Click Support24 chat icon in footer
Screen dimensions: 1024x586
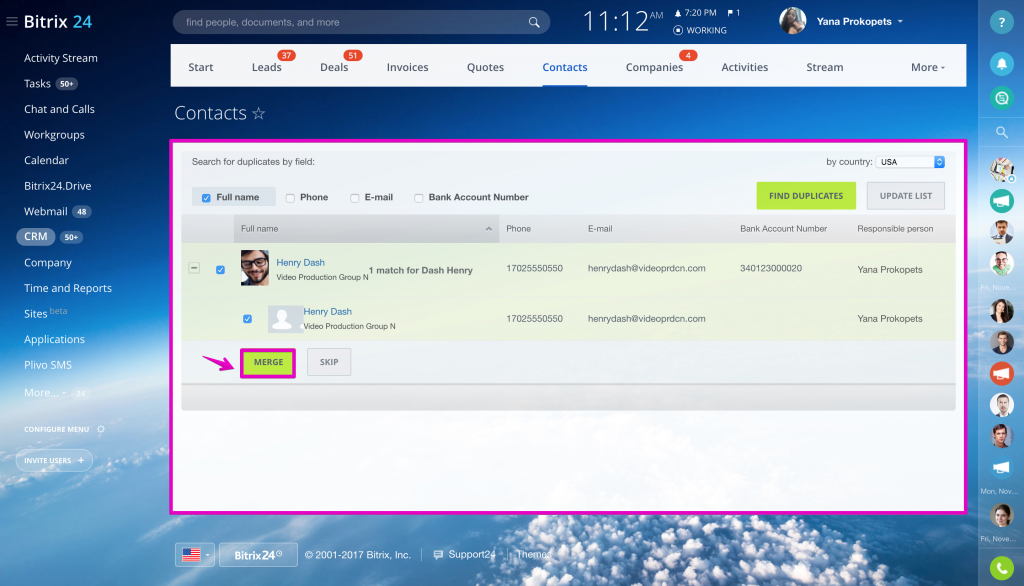tap(438, 555)
